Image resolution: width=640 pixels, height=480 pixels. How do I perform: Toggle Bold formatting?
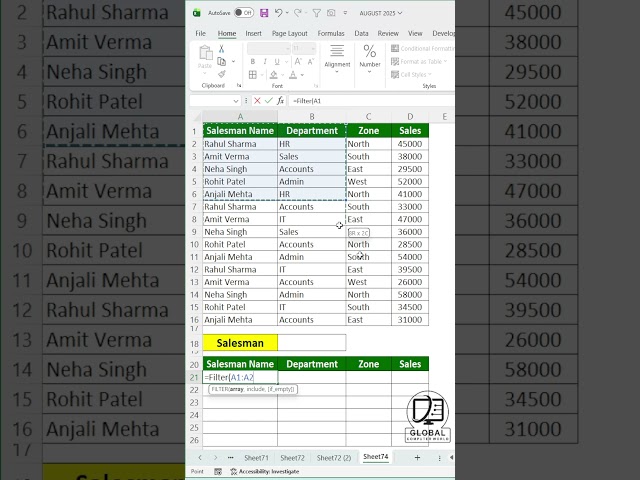click(x=253, y=62)
